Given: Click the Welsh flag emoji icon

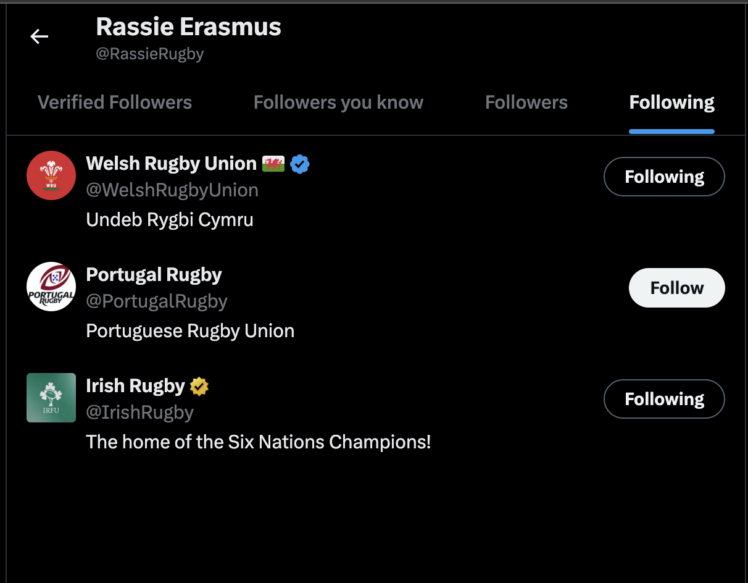Looking at the screenshot, I should pos(274,164).
